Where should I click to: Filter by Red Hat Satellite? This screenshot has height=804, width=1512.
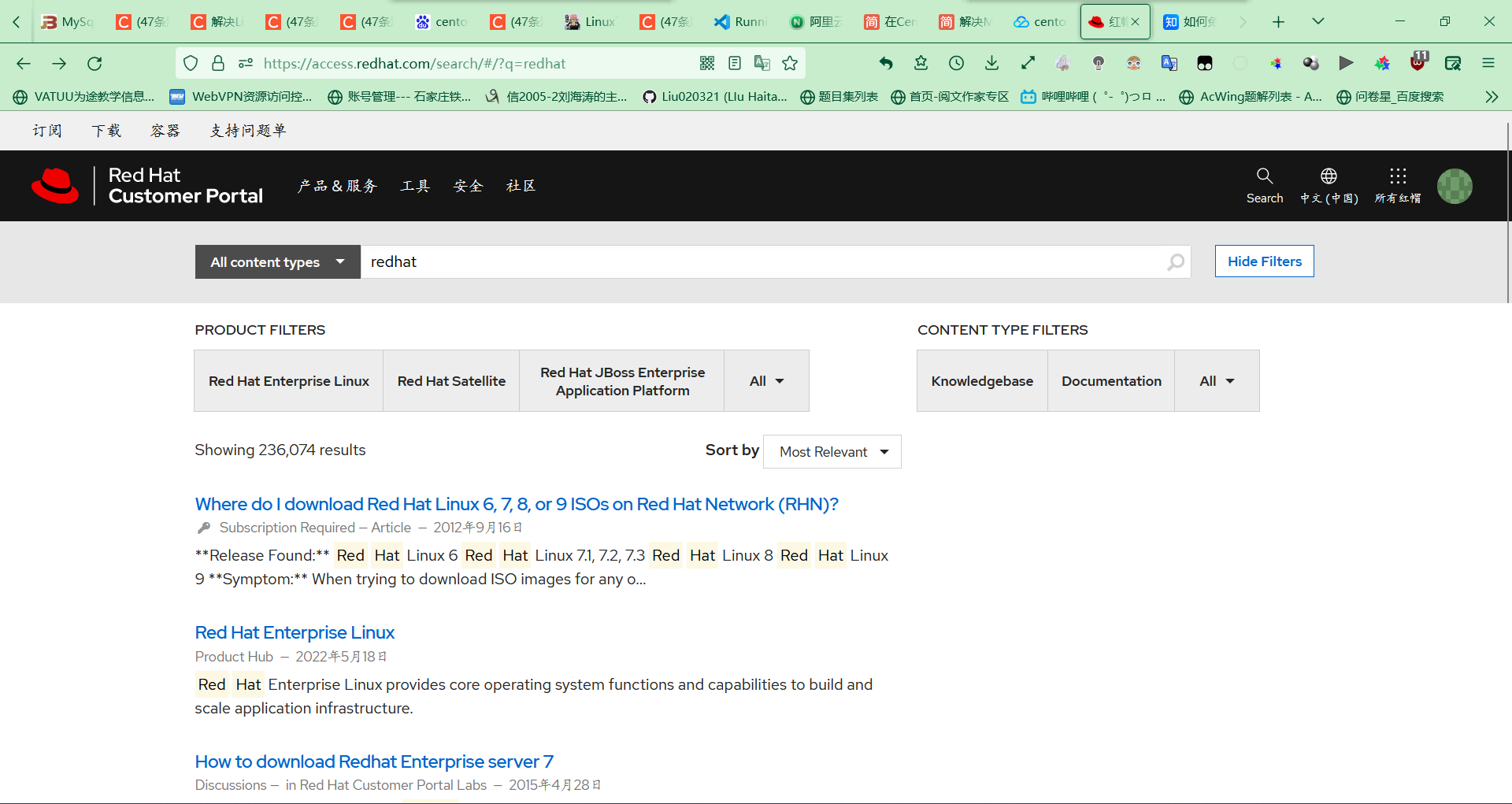tap(451, 381)
